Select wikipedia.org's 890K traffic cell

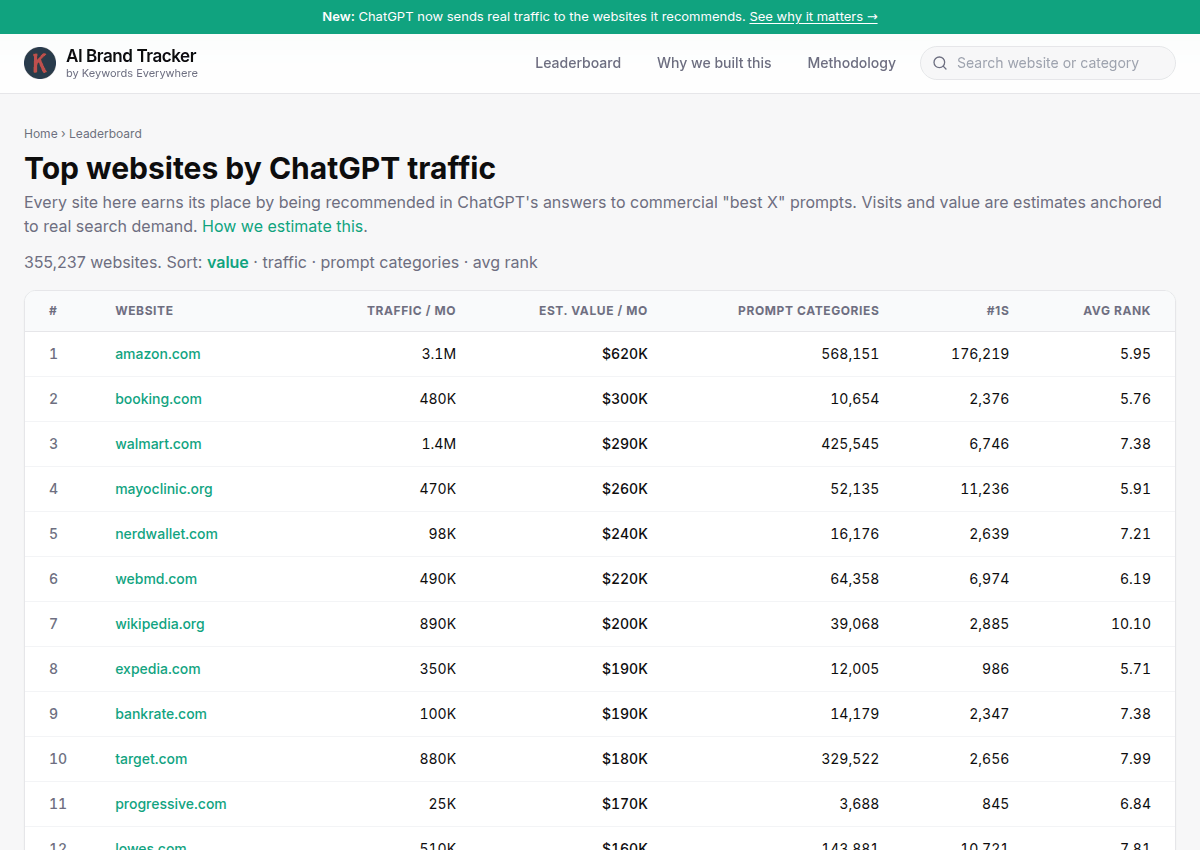(438, 624)
